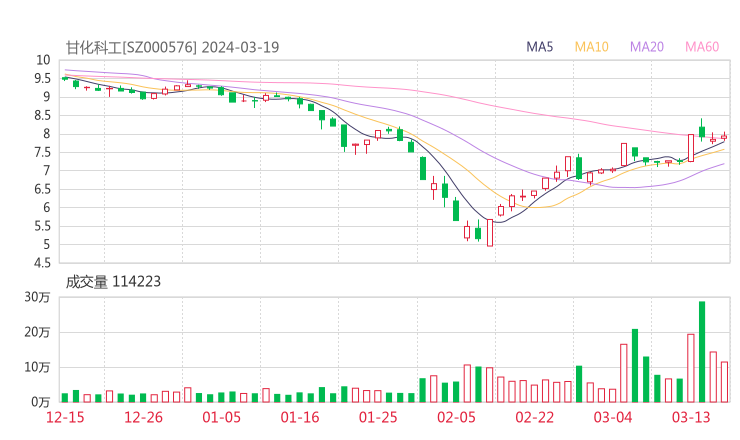Click the price axis label 7.5

coord(42,152)
